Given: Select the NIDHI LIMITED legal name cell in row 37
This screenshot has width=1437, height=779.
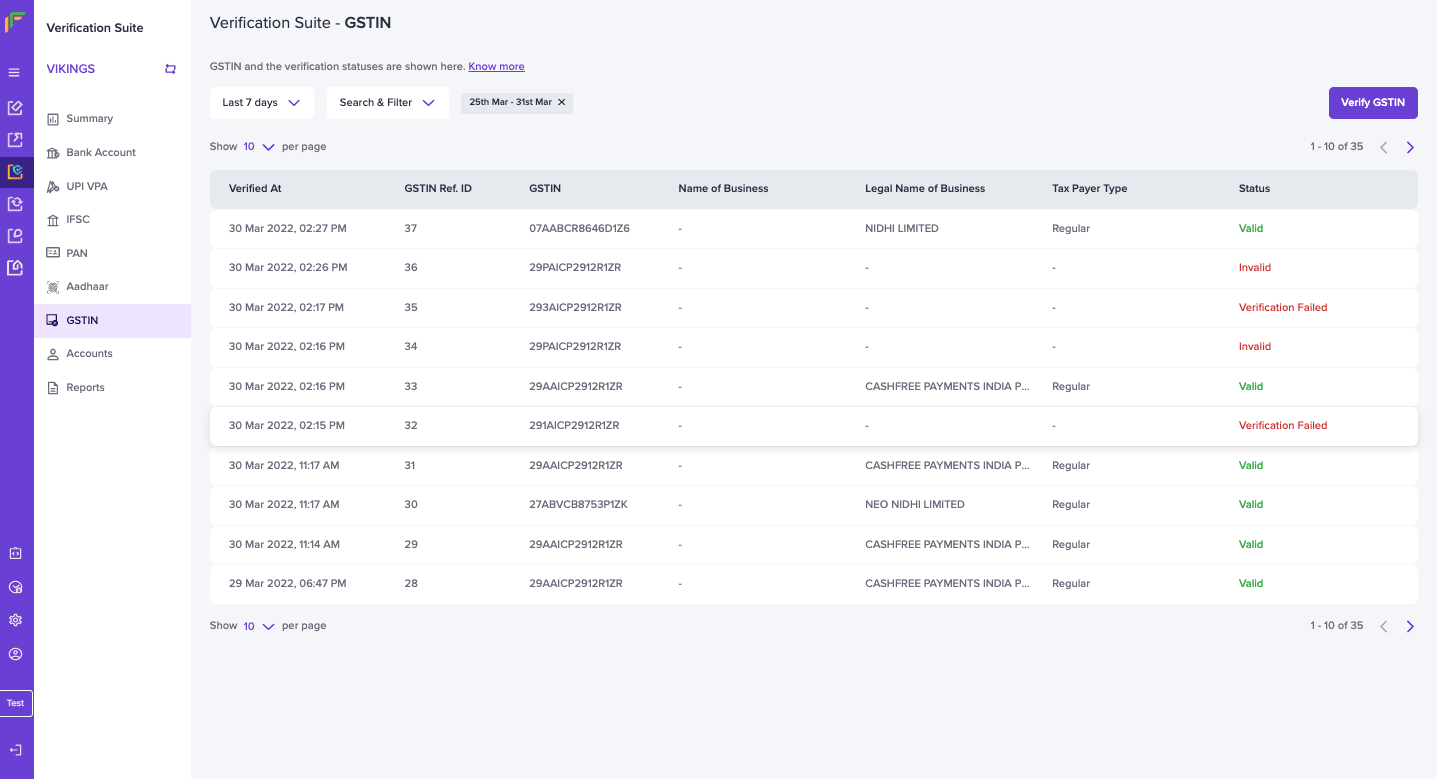Looking at the screenshot, I should [x=902, y=229].
